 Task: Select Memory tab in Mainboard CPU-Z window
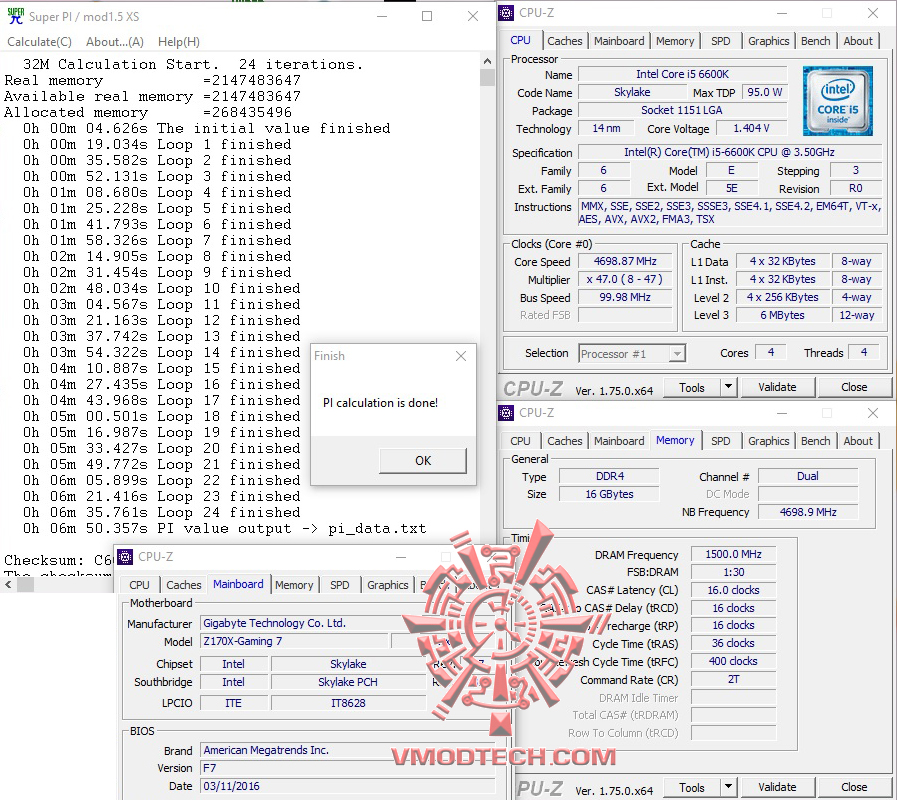coord(294,585)
